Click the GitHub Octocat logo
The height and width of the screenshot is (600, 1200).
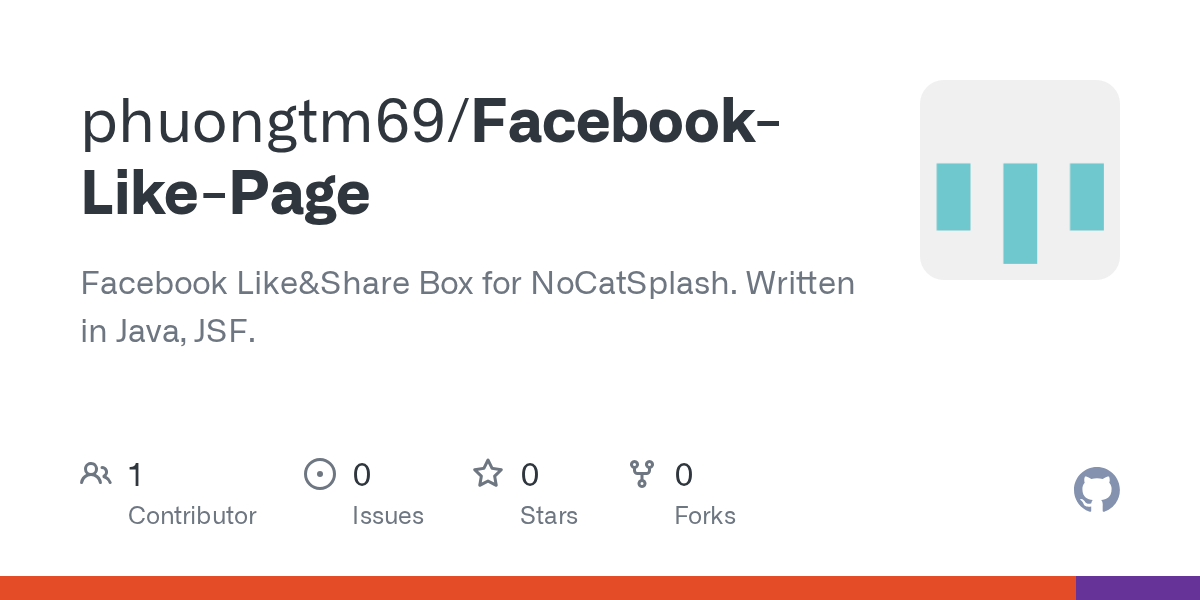[1096, 490]
